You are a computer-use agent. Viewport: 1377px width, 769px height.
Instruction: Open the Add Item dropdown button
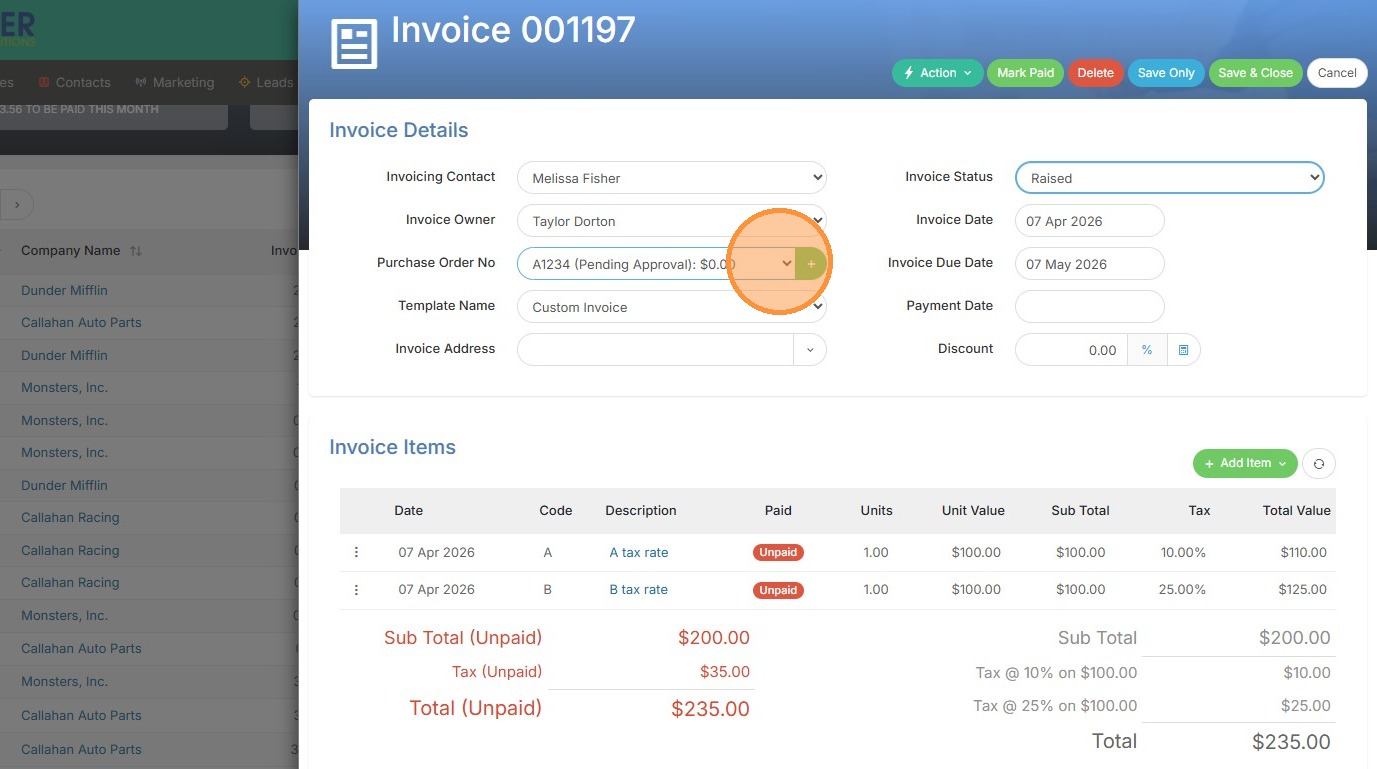[1245, 463]
